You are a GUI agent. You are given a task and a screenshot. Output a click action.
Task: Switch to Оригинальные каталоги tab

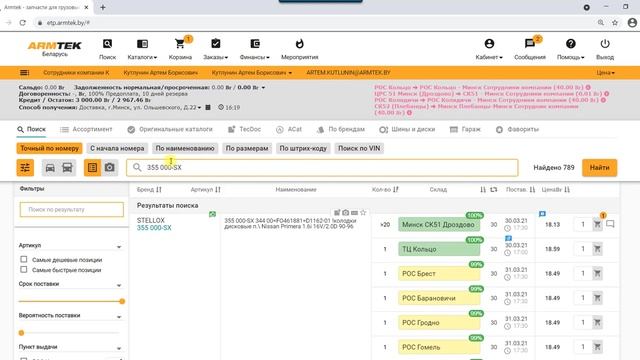pyautogui.click(x=170, y=129)
